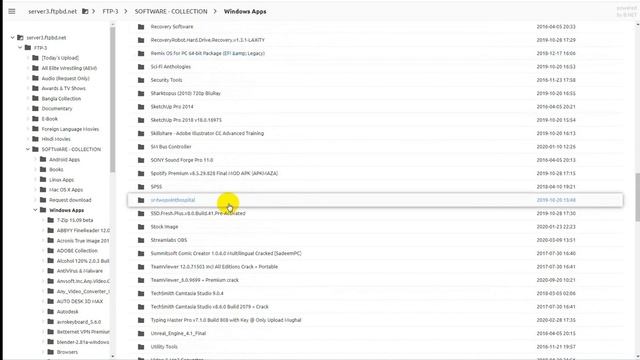Screen dimensions: 640x360
Task: Click folder icon of SketchUp Pro 2014
Action: [141, 107]
